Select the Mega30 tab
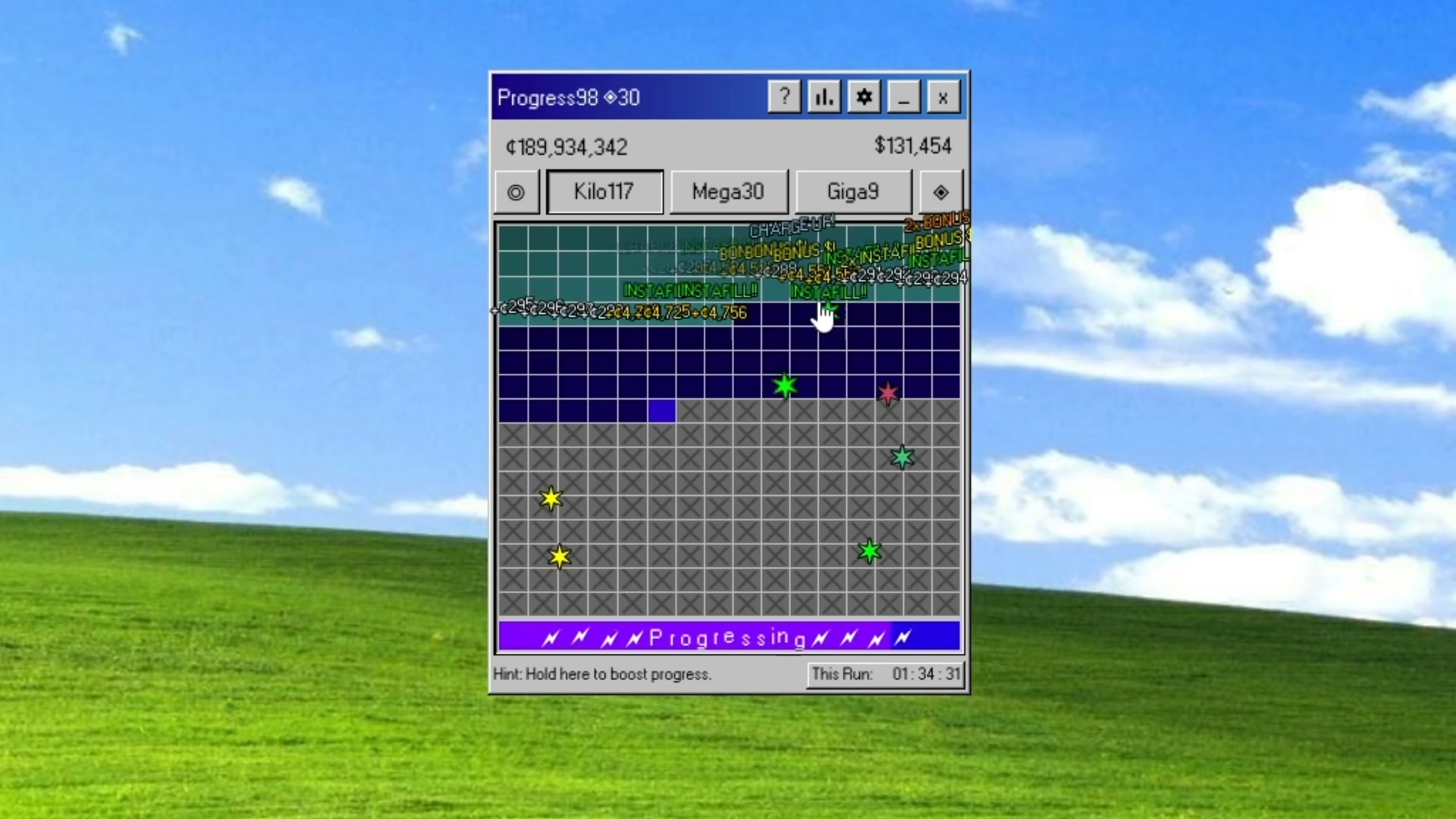 [728, 192]
